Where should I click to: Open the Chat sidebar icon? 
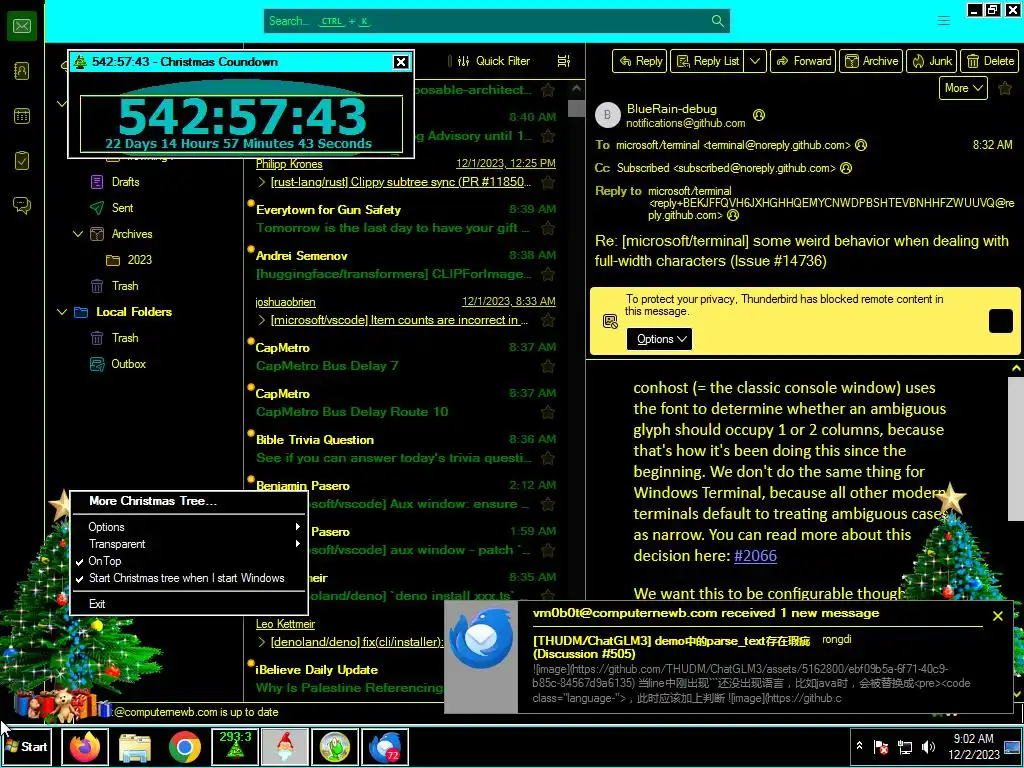22,205
